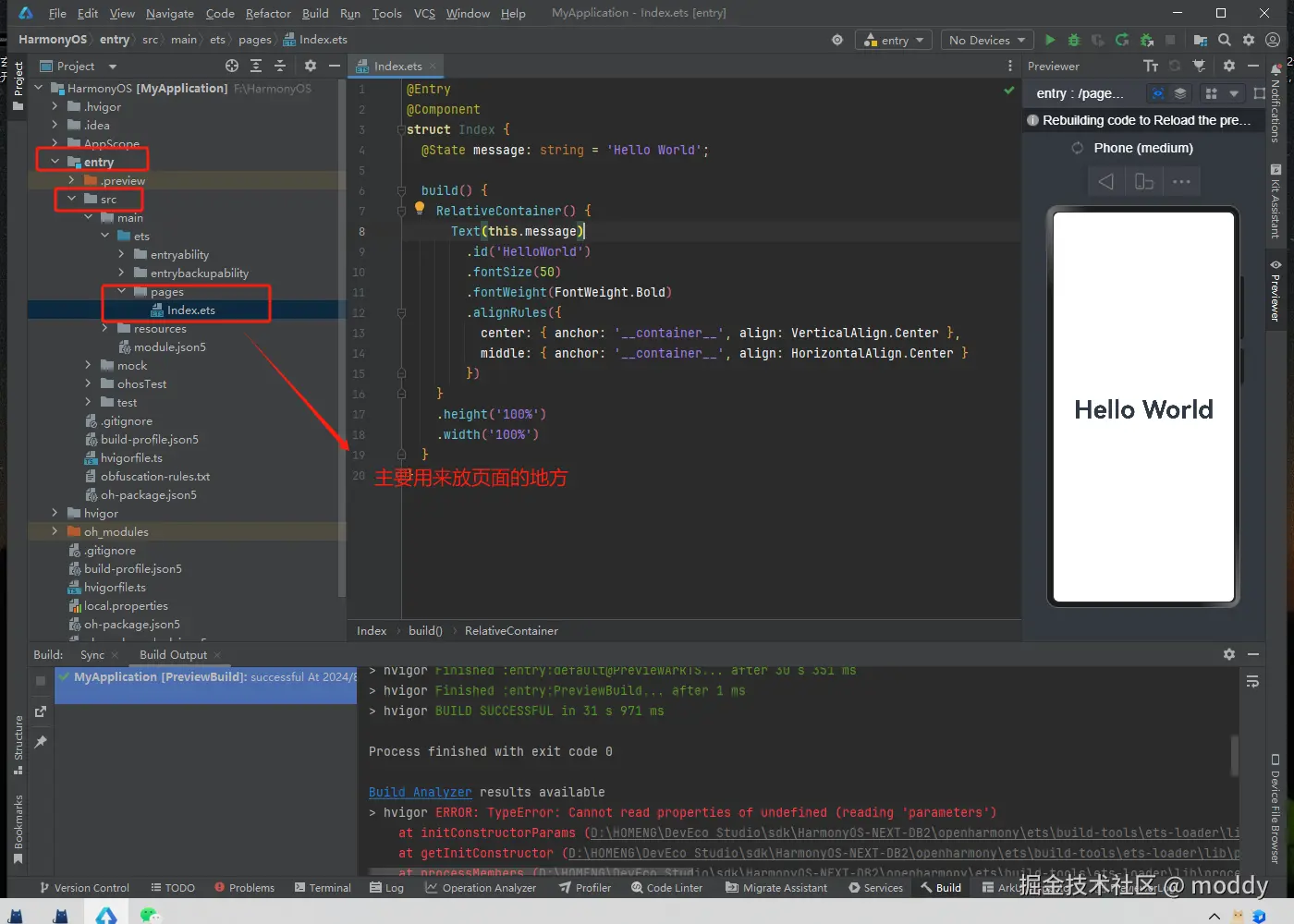Open WeChat from the Windows taskbar
The image size is (1294, 924).
tap(150, 915)
